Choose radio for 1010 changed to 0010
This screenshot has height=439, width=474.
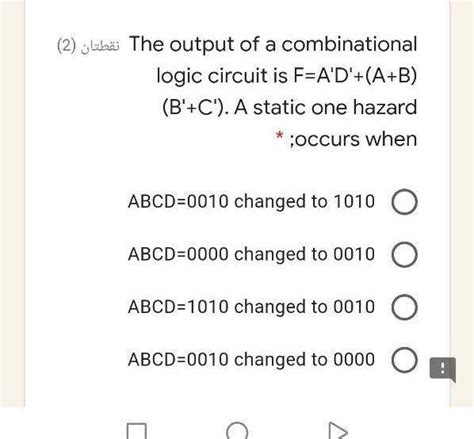404,307
